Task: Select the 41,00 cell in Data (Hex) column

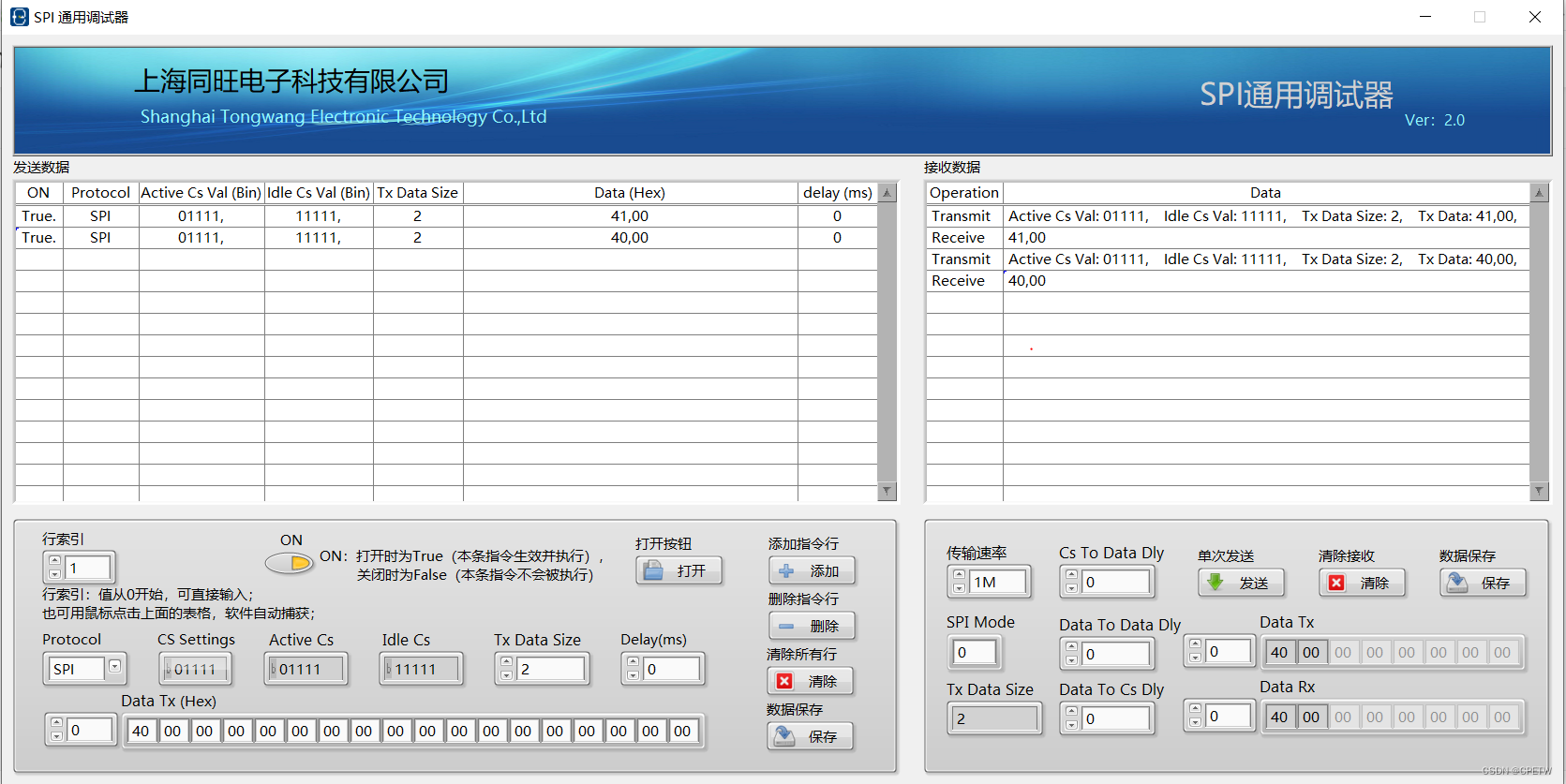Action: [630, 216]
